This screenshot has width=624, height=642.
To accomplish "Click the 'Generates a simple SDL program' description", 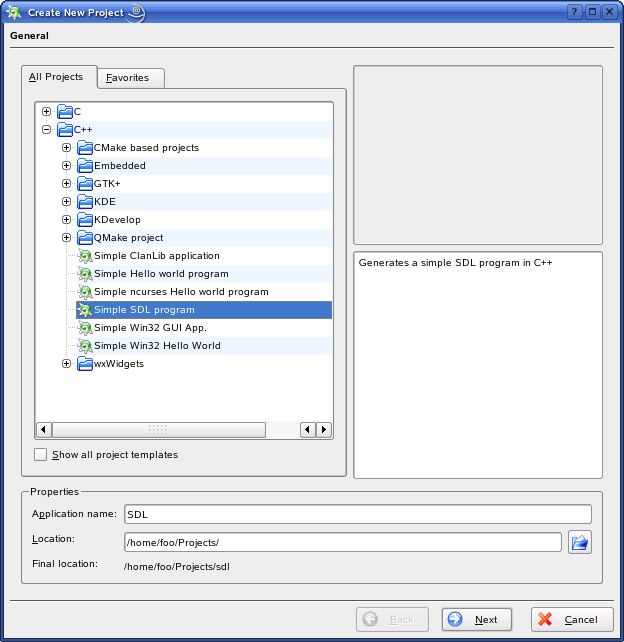I will [x=455, y=263].
